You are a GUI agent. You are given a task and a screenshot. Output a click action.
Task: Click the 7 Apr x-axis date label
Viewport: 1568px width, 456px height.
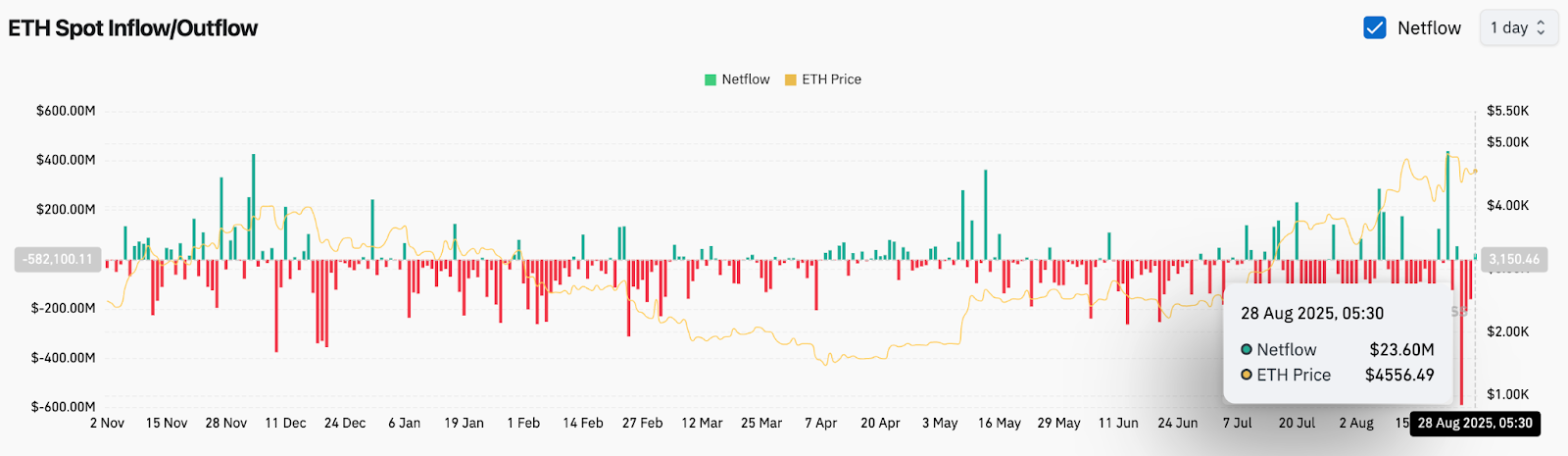pos(820,423)
